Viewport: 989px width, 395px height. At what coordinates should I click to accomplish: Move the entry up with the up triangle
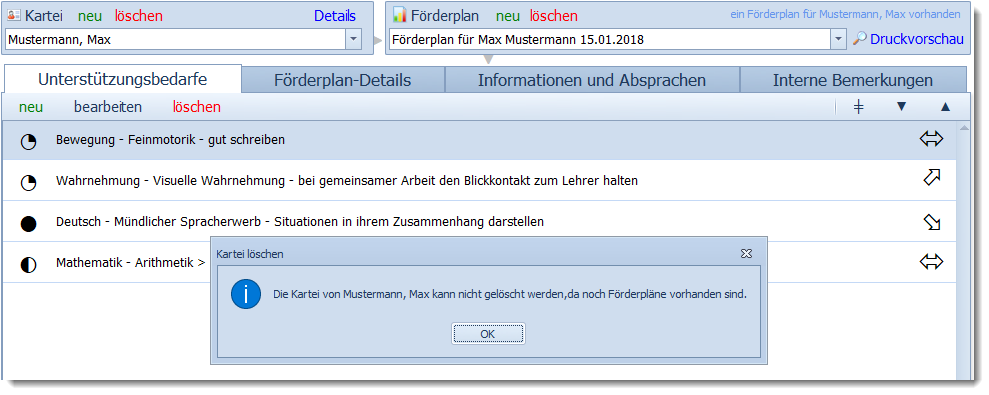point(945,107)
